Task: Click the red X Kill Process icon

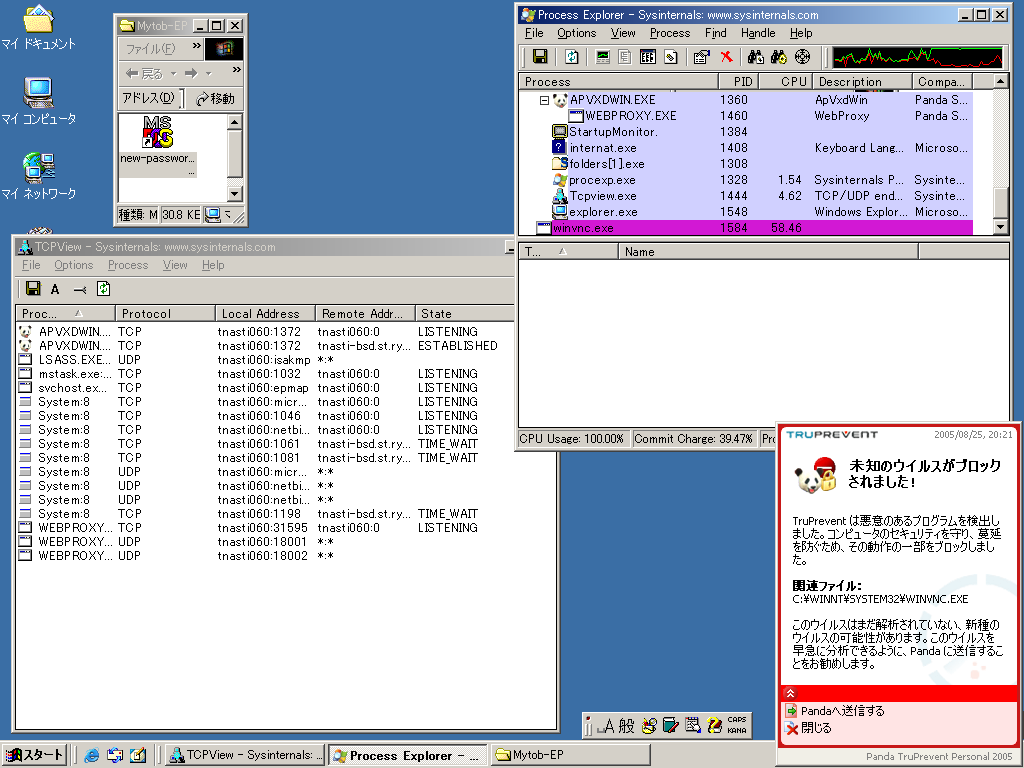Action: click(x=727, y=57)
